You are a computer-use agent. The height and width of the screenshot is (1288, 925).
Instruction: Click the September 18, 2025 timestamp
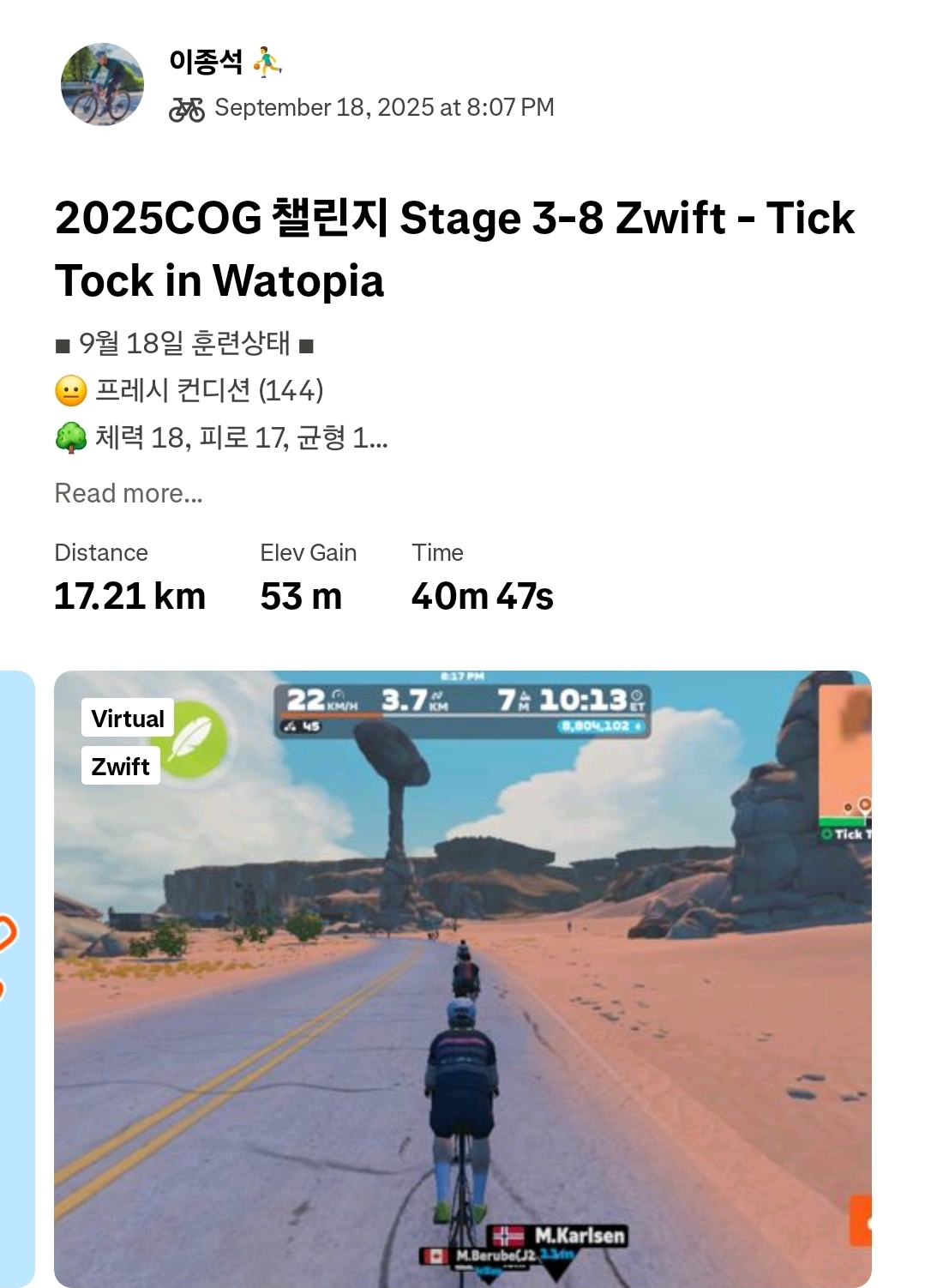[384, 108]
